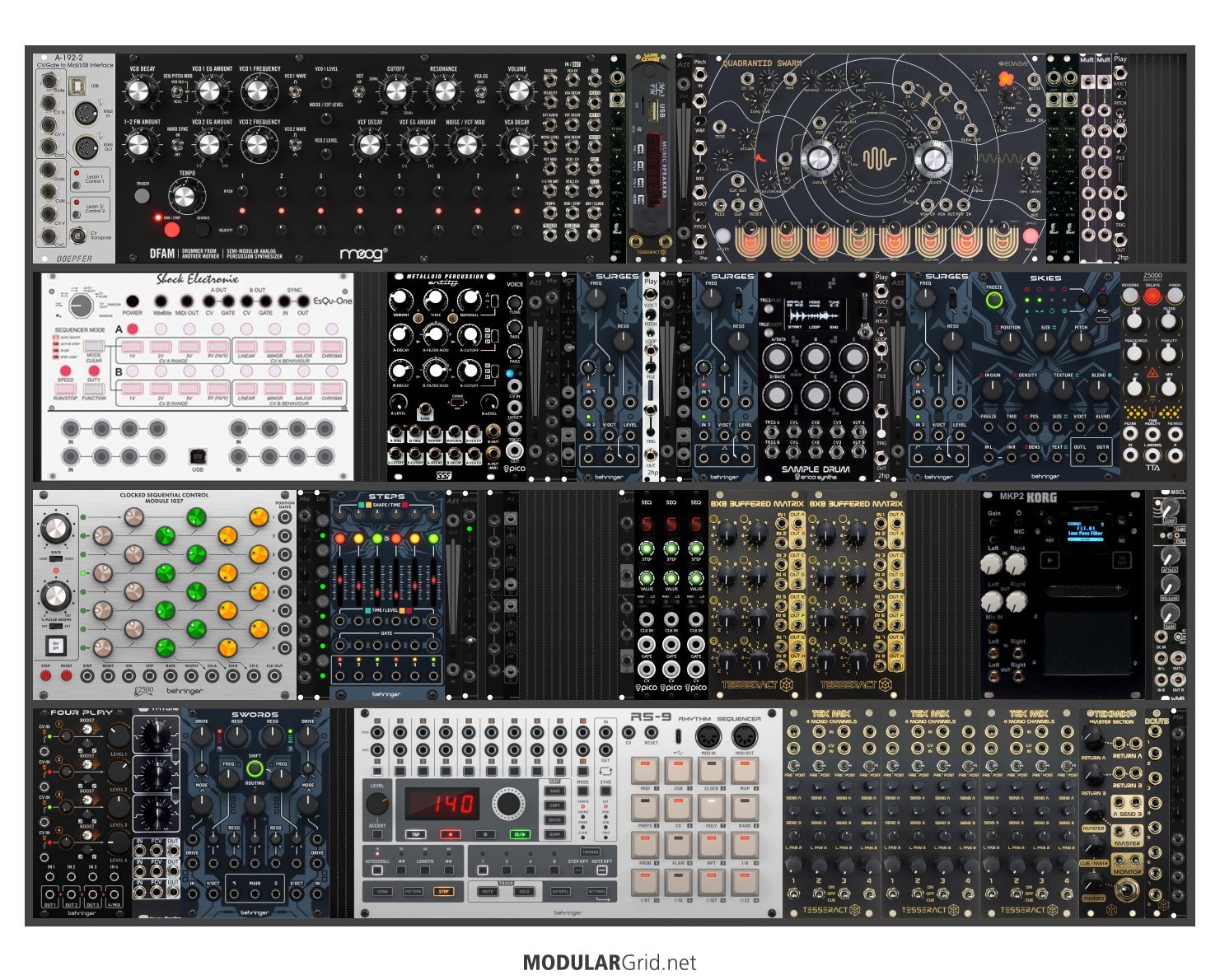Toggle the ACCENT button on the RS-9
Screen dimensions: 1220x980
tap(377, 834)
